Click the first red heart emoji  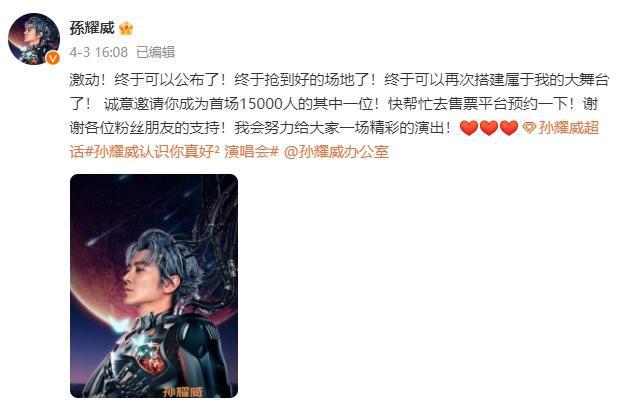point(469,128)
